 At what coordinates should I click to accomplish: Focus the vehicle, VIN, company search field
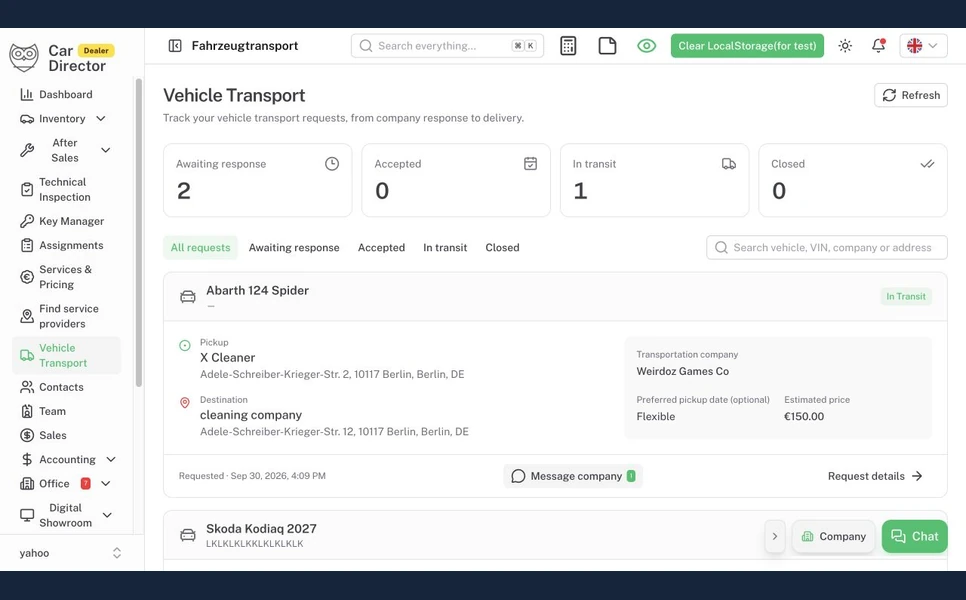pos(827,248)
